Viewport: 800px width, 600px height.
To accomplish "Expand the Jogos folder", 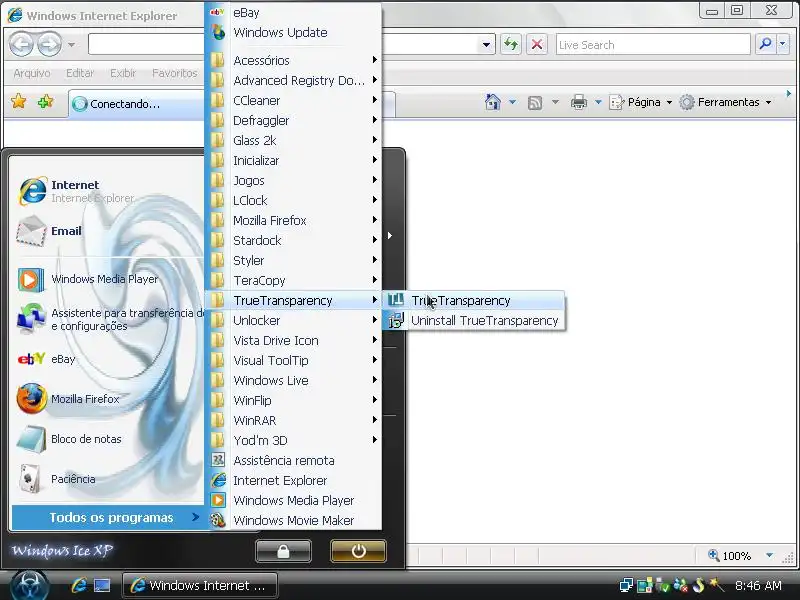I will point(293,180).
